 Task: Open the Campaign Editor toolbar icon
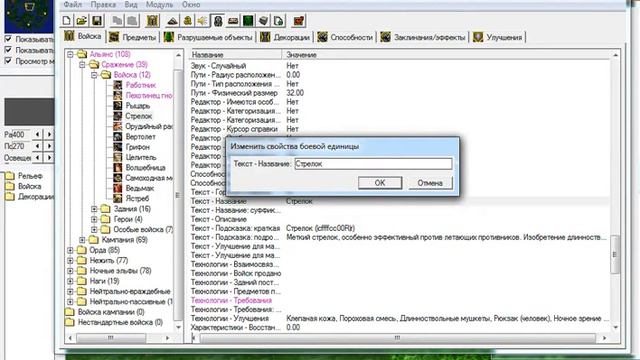click(233, 20)
